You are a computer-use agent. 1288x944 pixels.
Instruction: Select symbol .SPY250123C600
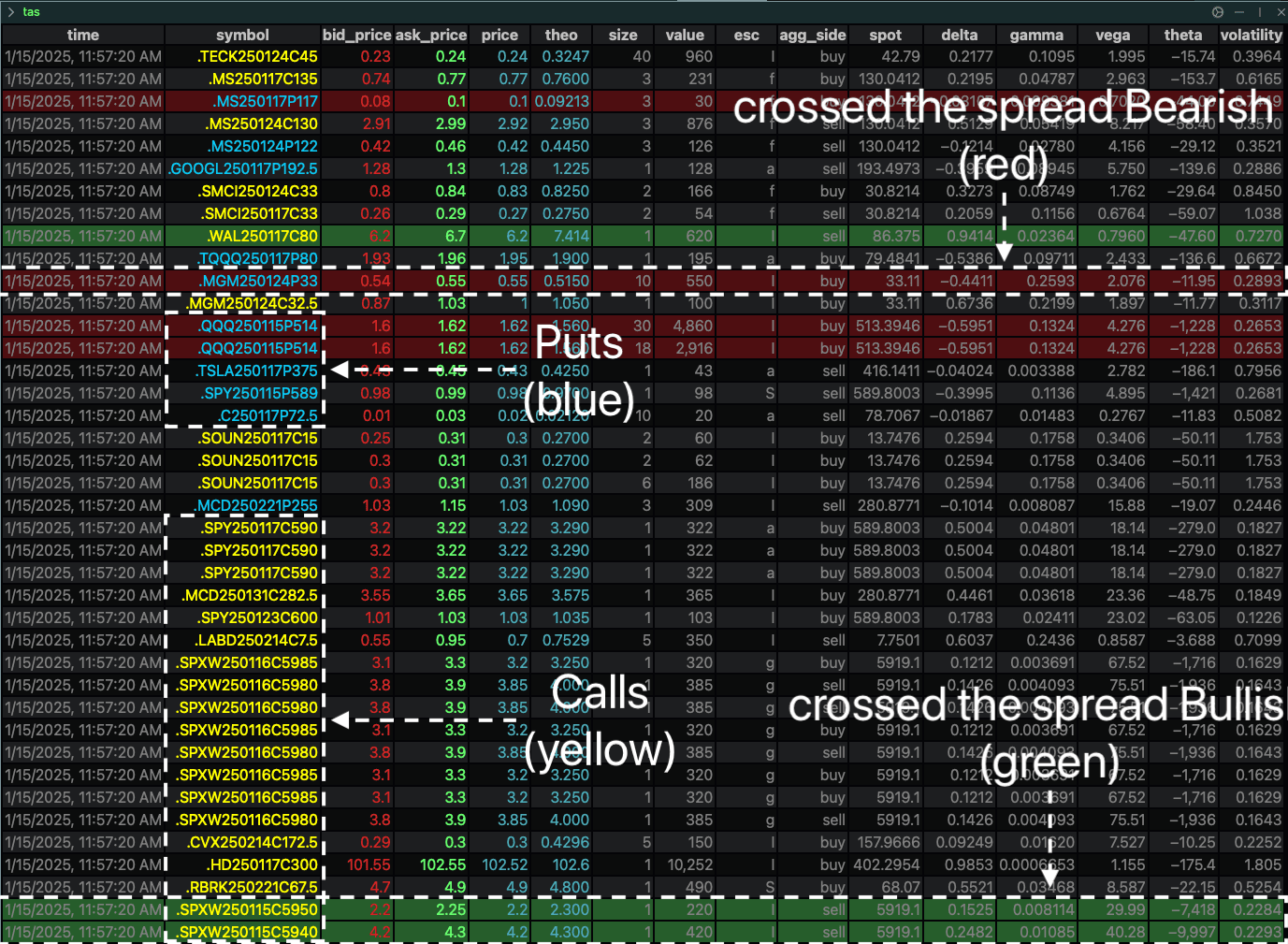pyautogui.click(x=258, y=617)
